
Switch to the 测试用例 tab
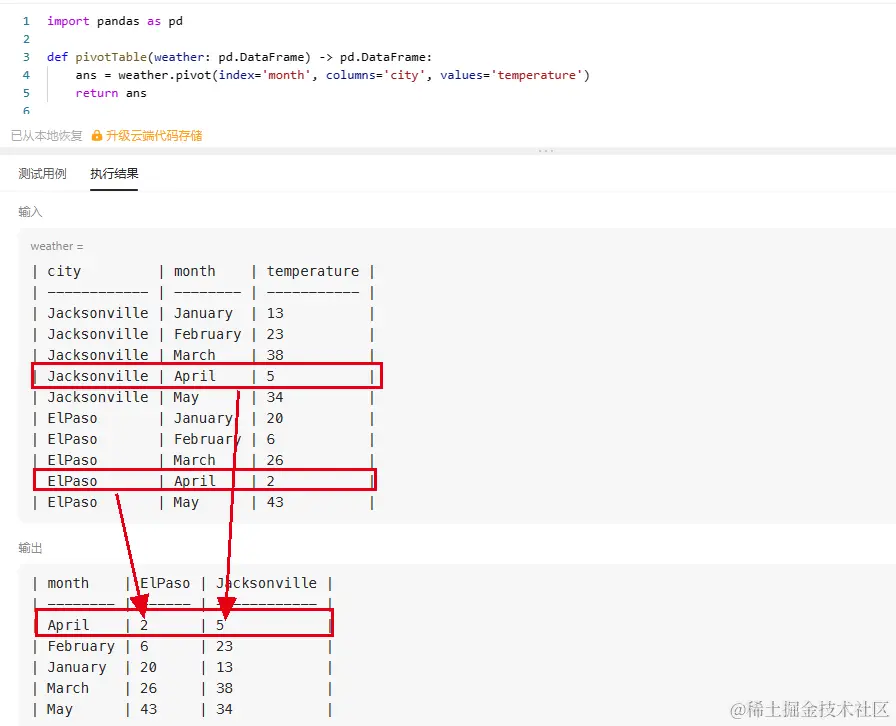pyautogui.click(x=42, y=174)
